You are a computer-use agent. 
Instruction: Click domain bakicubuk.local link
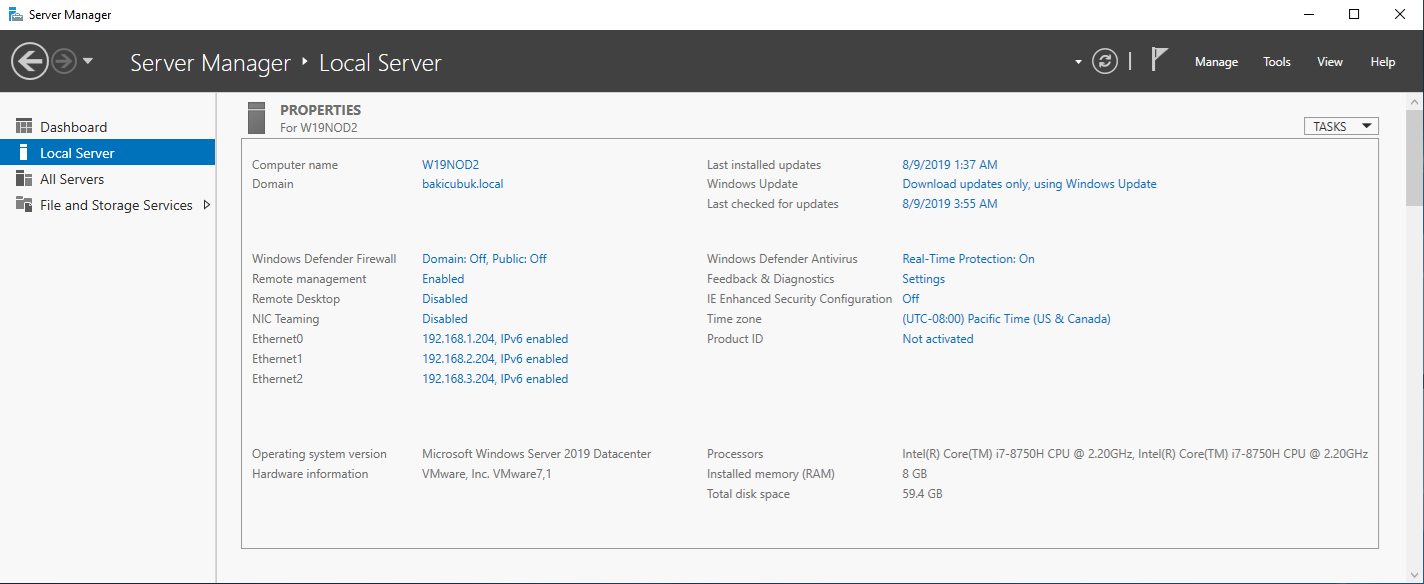point(462,184)
